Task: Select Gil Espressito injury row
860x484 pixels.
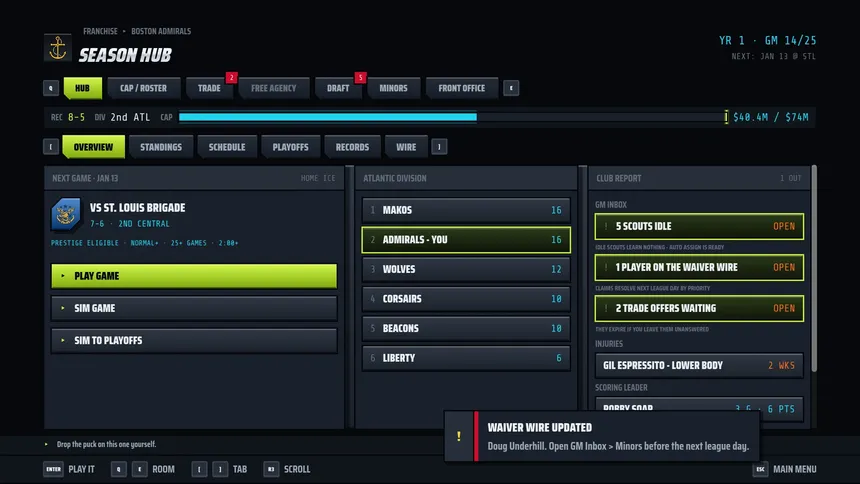Action: pyautogui.click(x=699, y=365)
